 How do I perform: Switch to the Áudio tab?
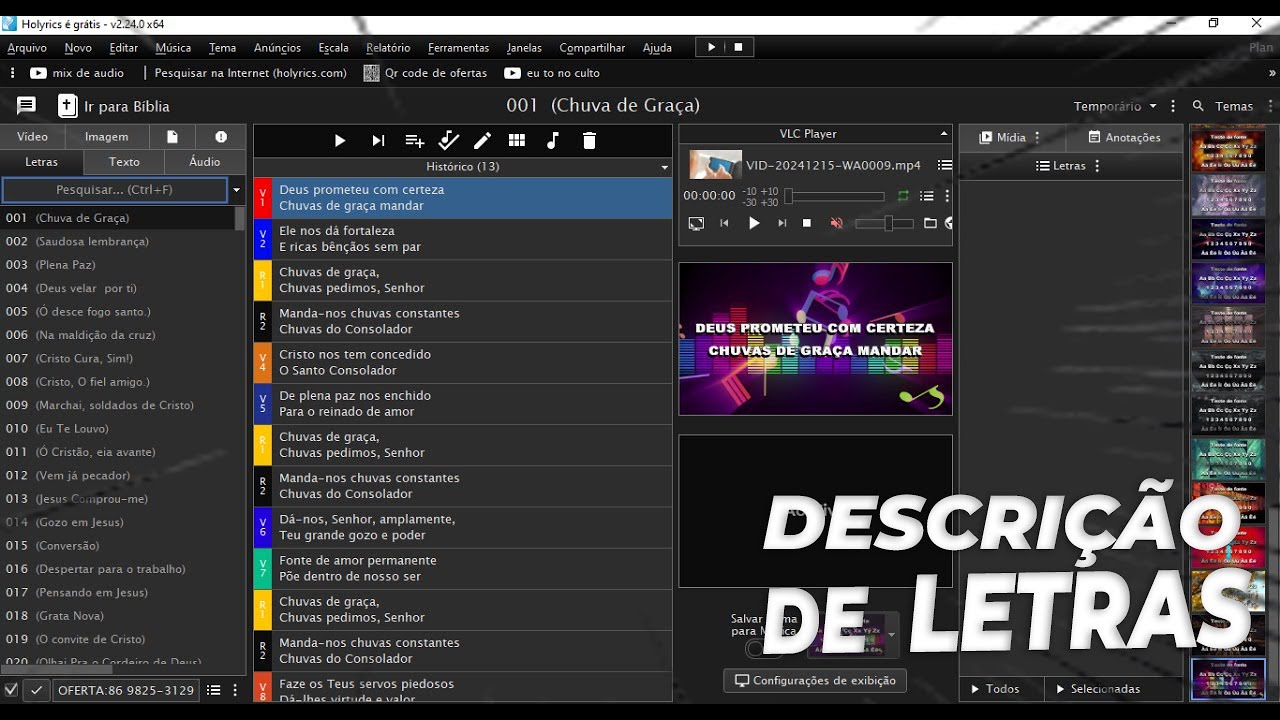click(x=205, y=162)
